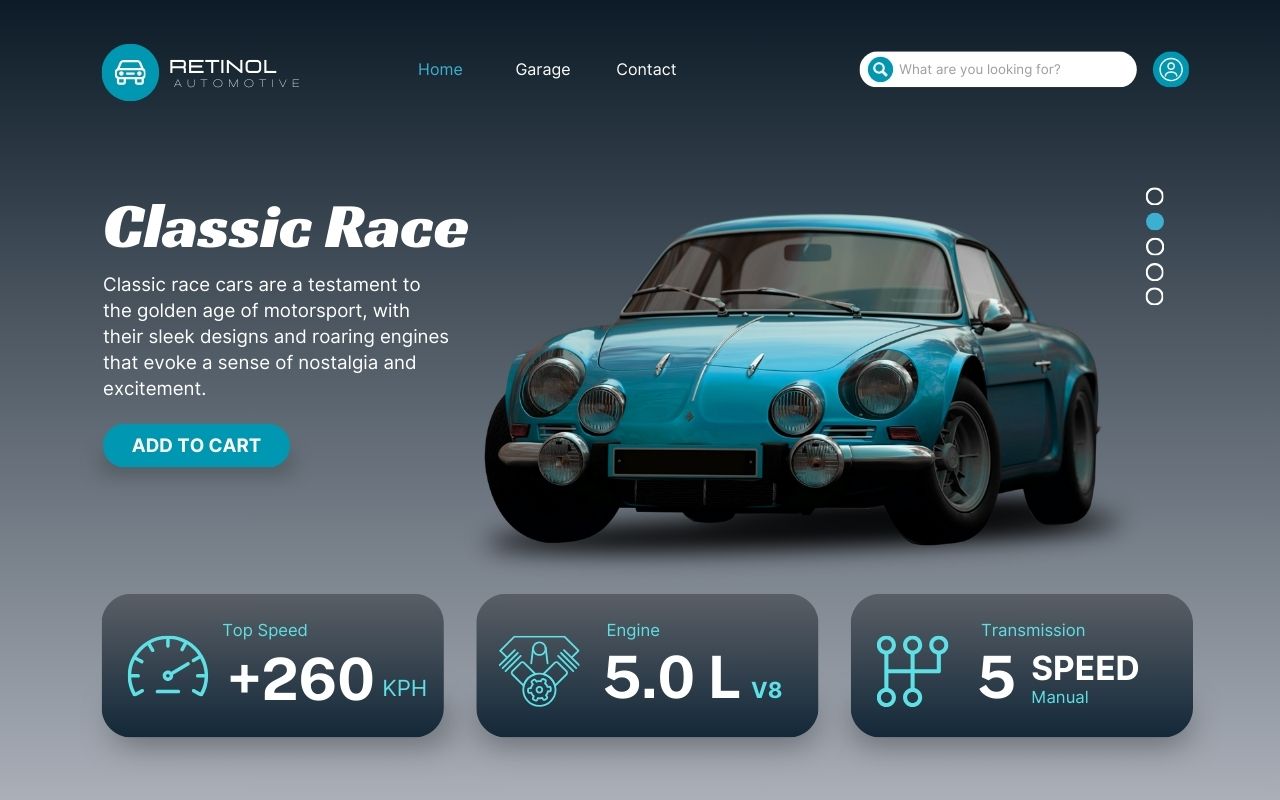The width and height of the screenshot is (1280, 800).
Task: Open the Garage menu item
Action: pos(543,69)
